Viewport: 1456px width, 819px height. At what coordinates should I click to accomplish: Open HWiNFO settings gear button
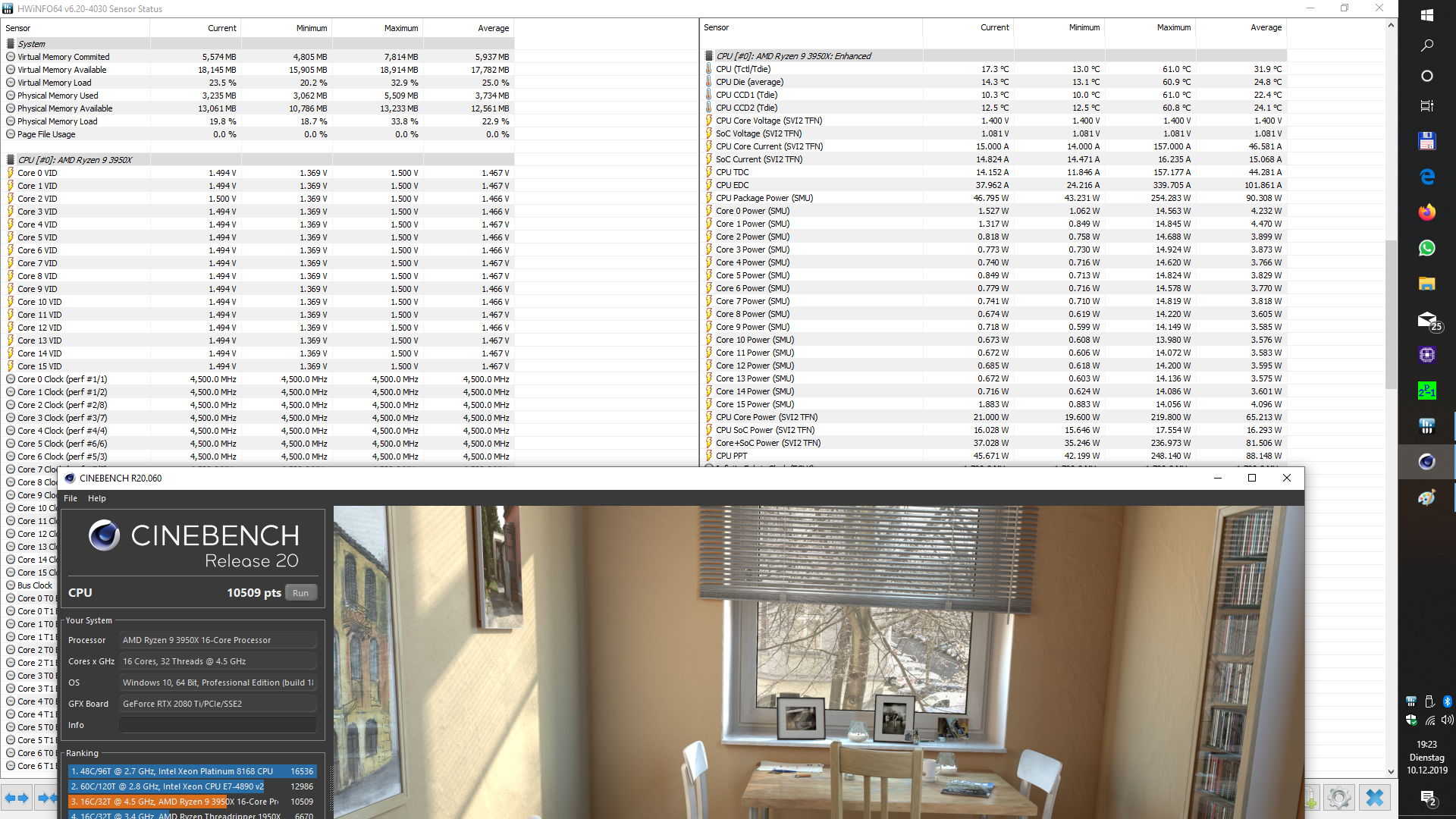point(1339,798)
